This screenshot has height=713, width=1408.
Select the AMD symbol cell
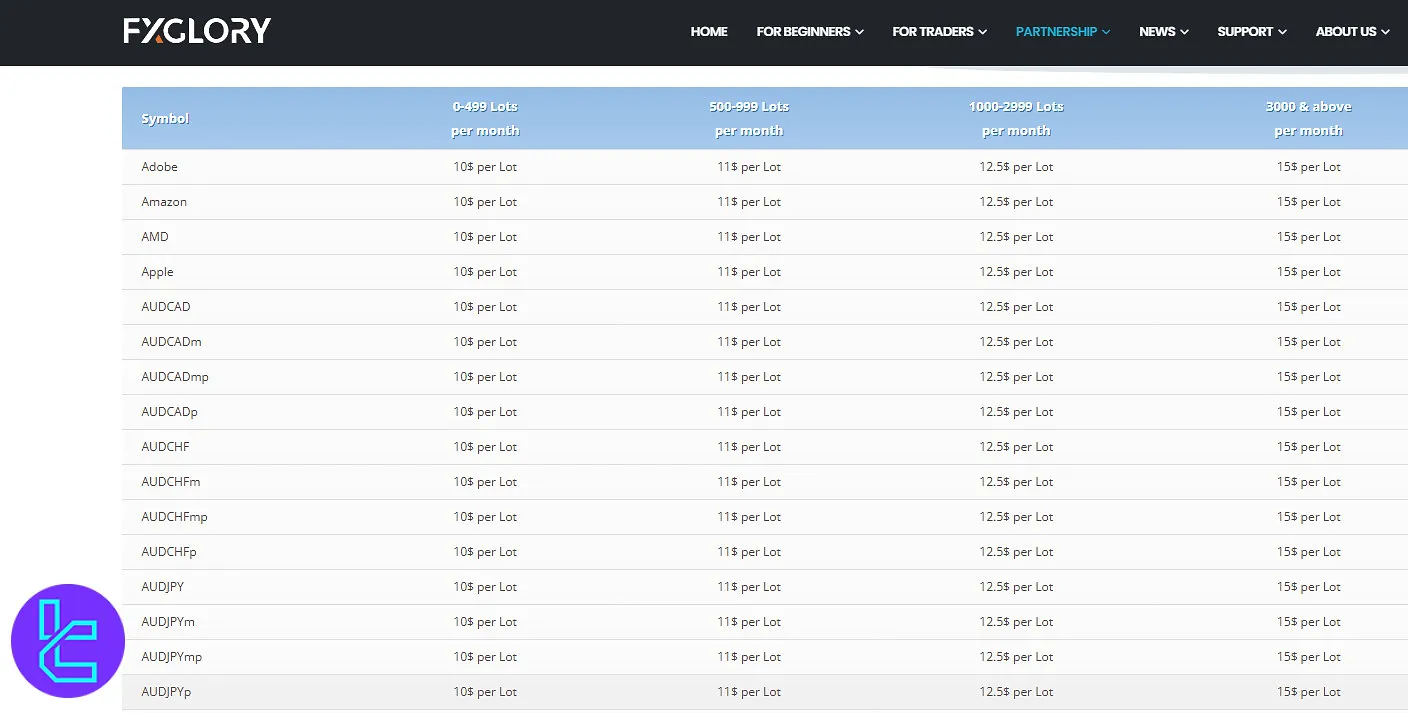pyautogui.click(x=155, y=237)
